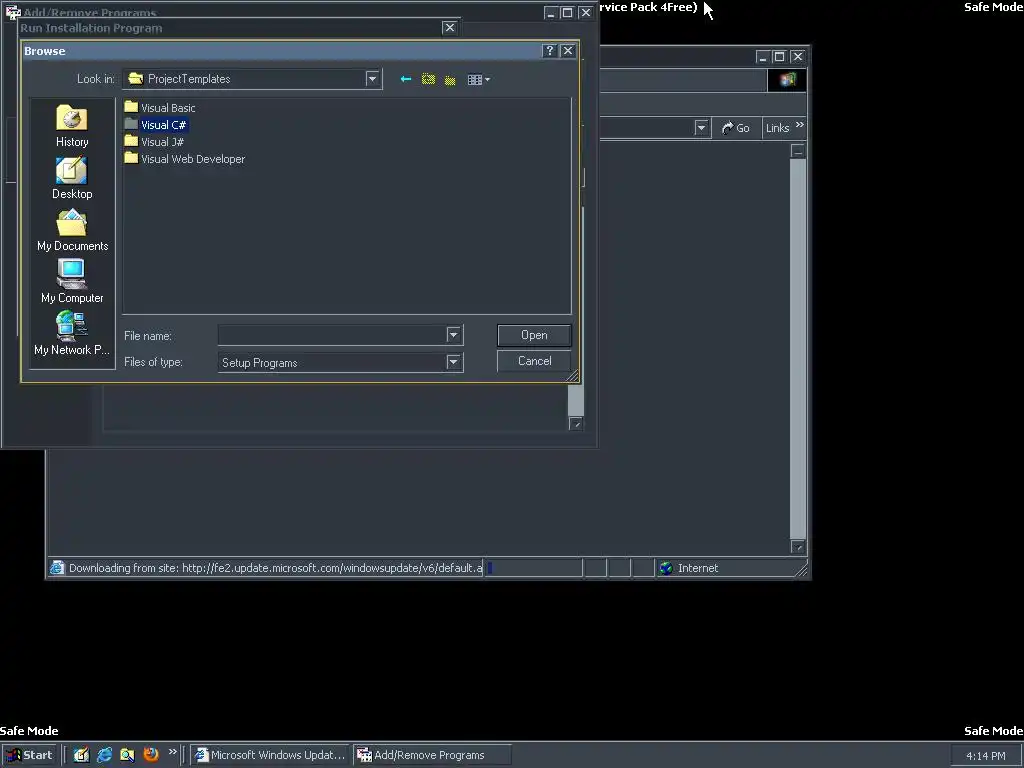Select the Visual C# folder
Image resolution: width=1024 pixels, height=768 pixels.
tap(155, 125)
